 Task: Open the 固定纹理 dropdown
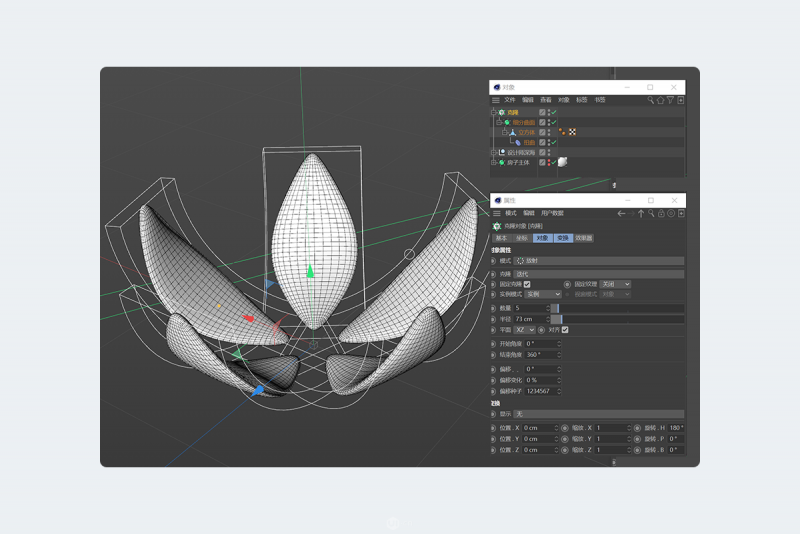pyautogui.click(x=613, y=284)
